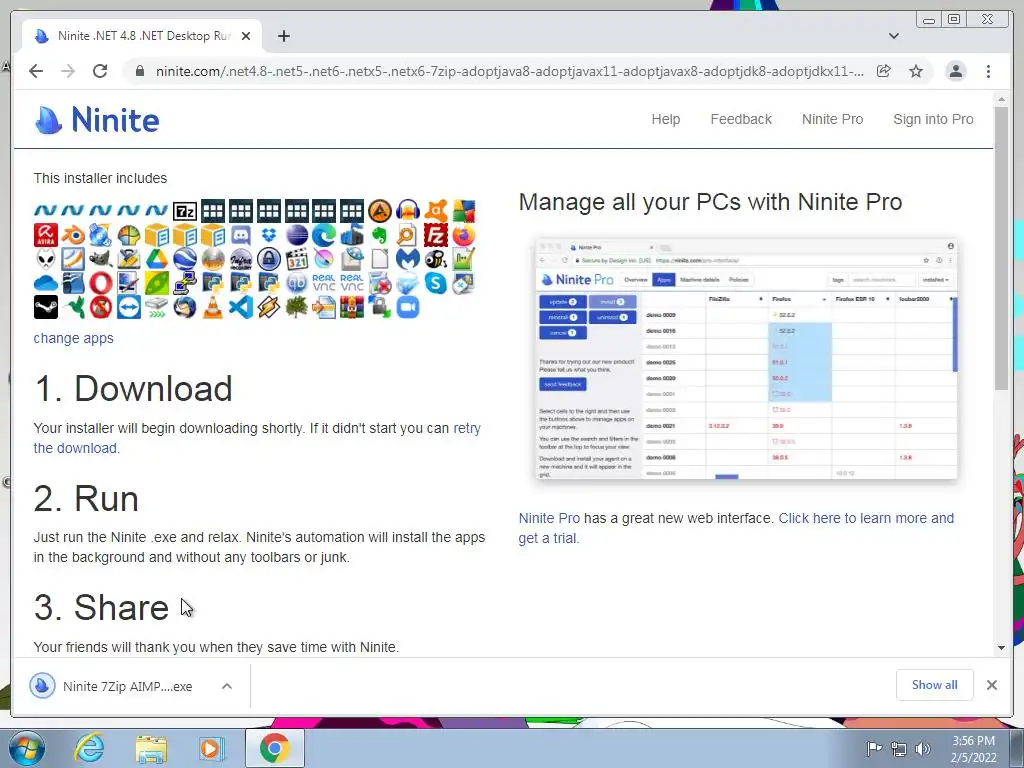Click the Dropbox icon
The width and height of the screenshot is (1024, 768).
click(268, 235)
